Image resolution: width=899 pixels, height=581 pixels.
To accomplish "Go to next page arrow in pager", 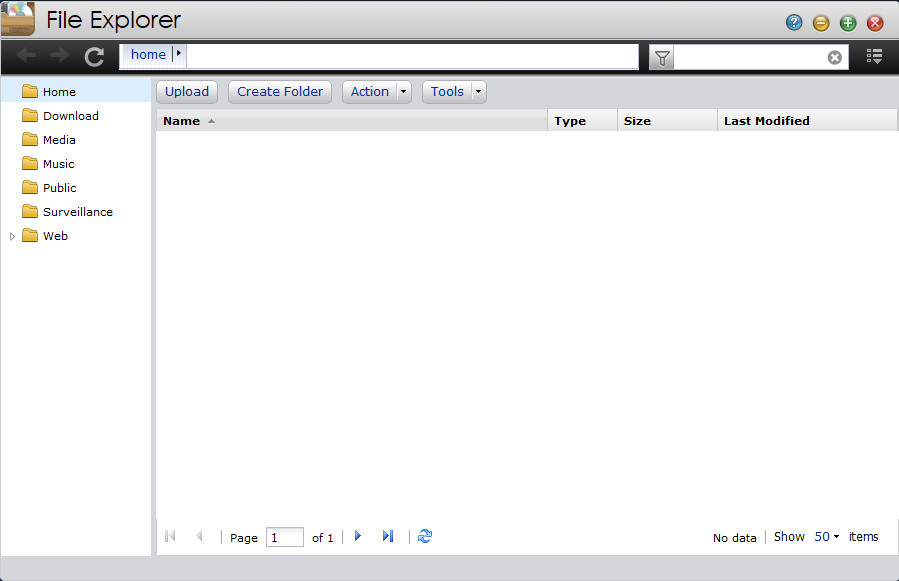I will pos(358,537).
